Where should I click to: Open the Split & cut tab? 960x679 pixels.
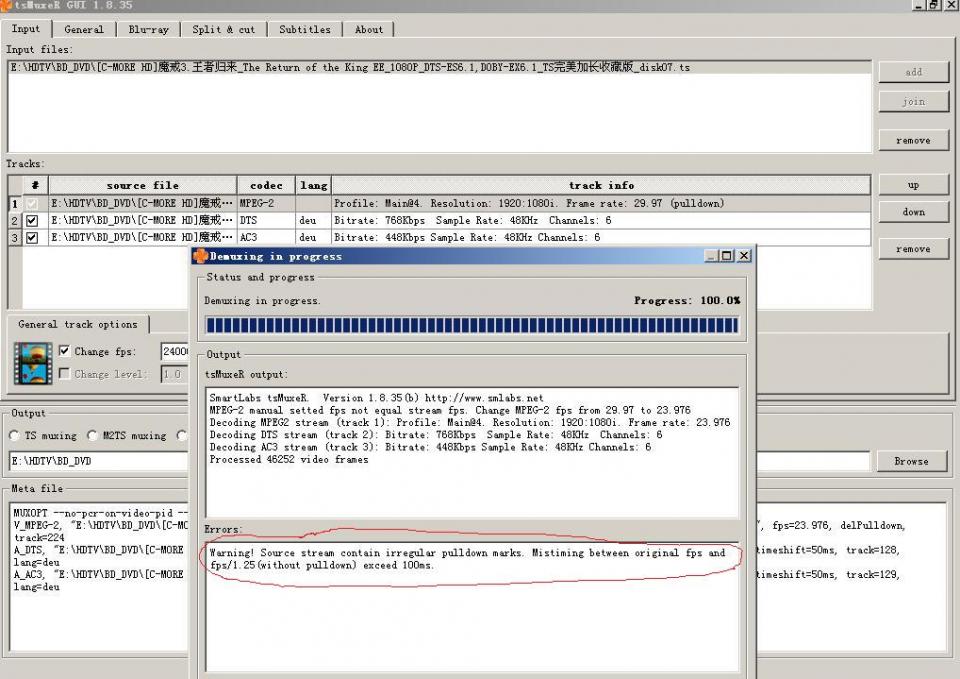(x=223, y=29)
